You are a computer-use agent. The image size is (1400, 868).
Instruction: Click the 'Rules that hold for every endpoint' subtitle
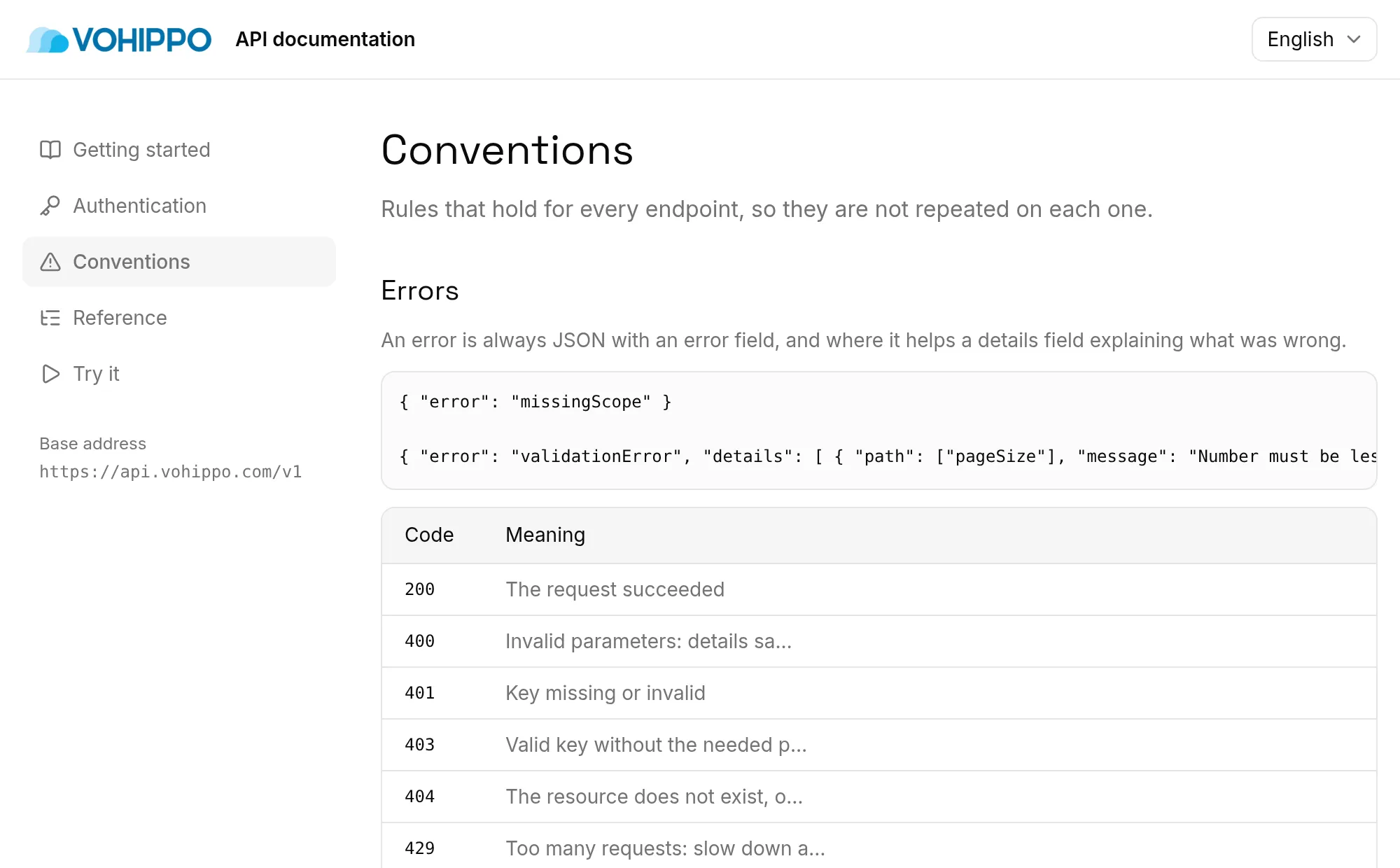click(766, 209)
